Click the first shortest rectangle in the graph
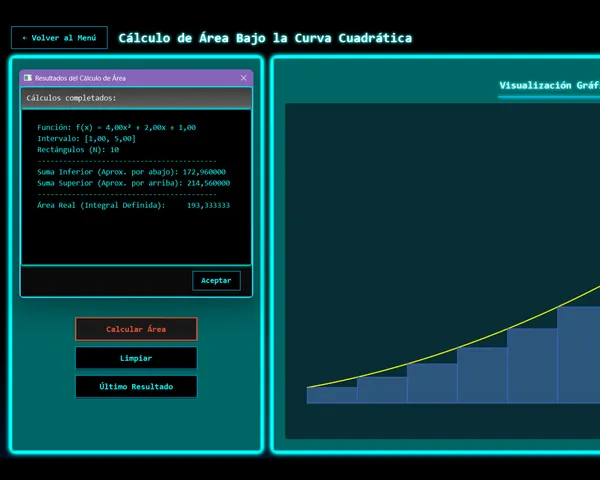This screenshot has width=600, height=480. tap(332, 395)
